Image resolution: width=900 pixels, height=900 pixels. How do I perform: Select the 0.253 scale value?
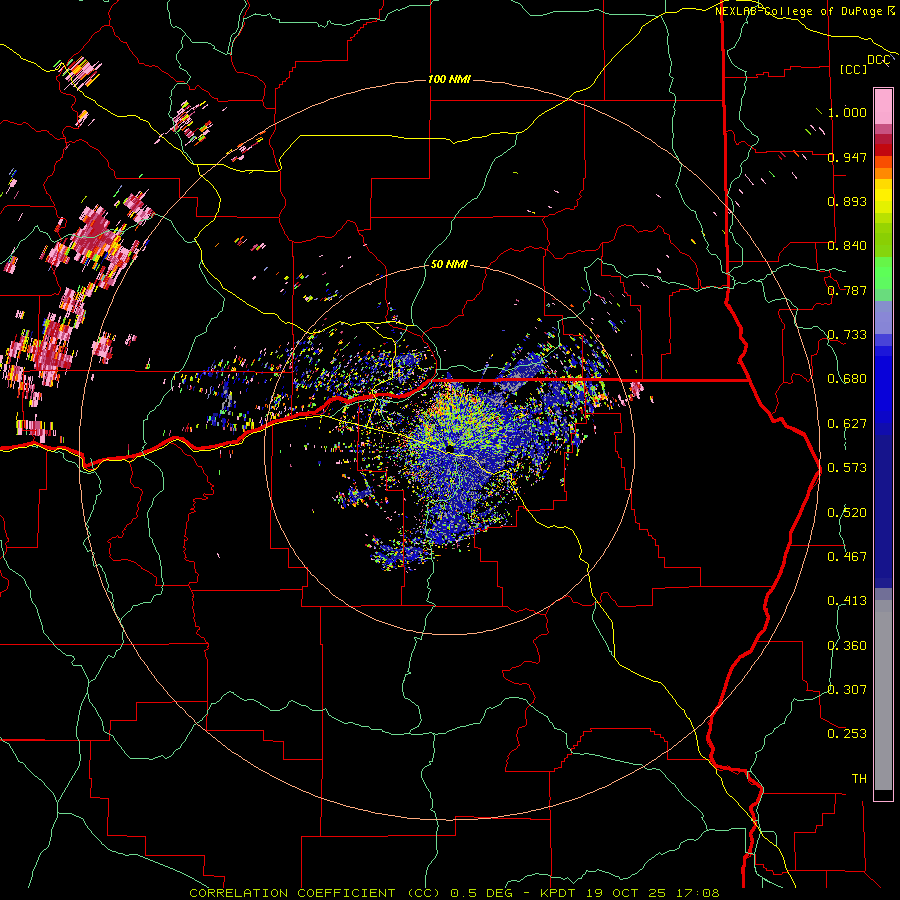click(847, 734)
